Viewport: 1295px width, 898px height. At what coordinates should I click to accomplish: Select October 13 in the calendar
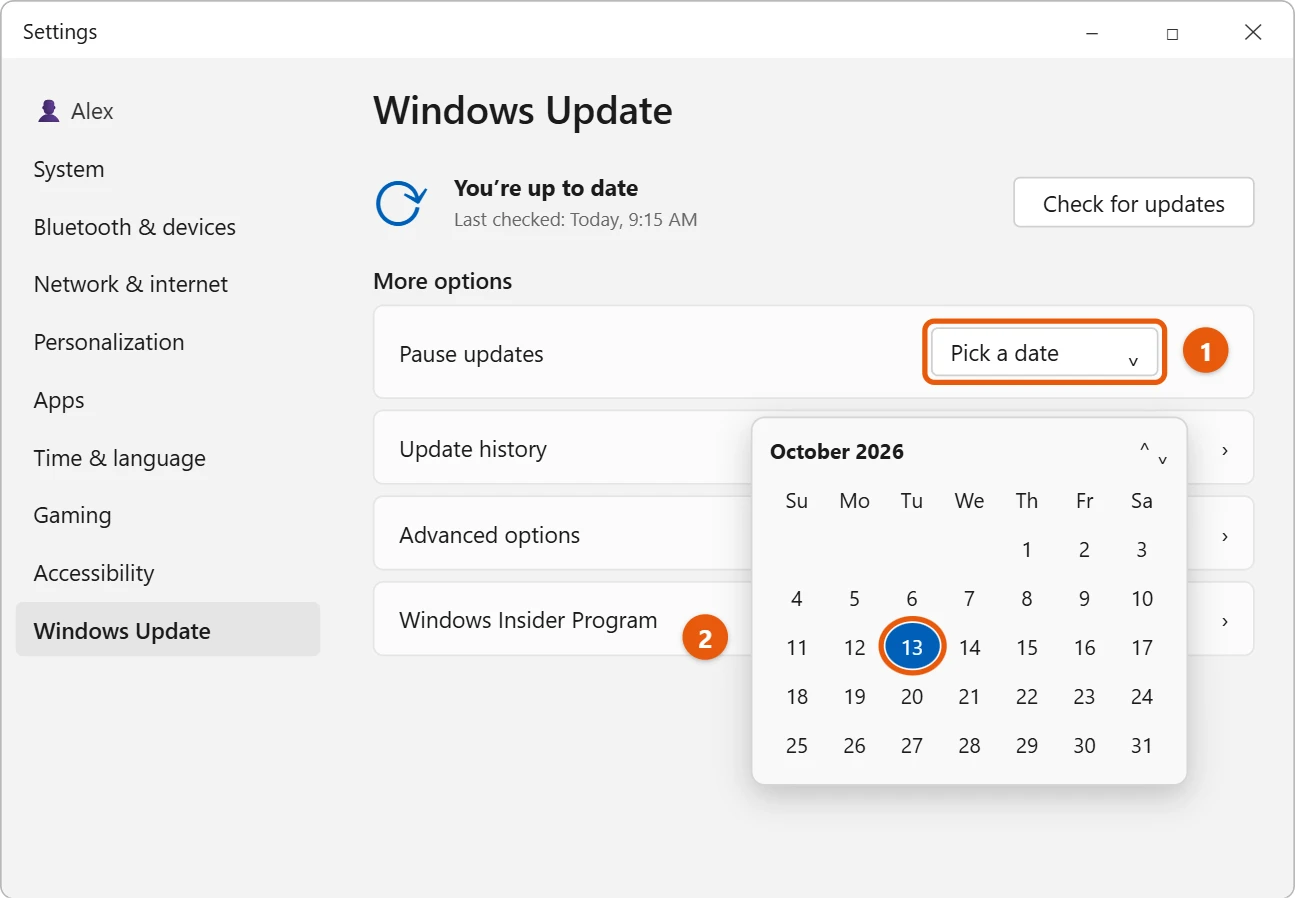coord(912,647)
